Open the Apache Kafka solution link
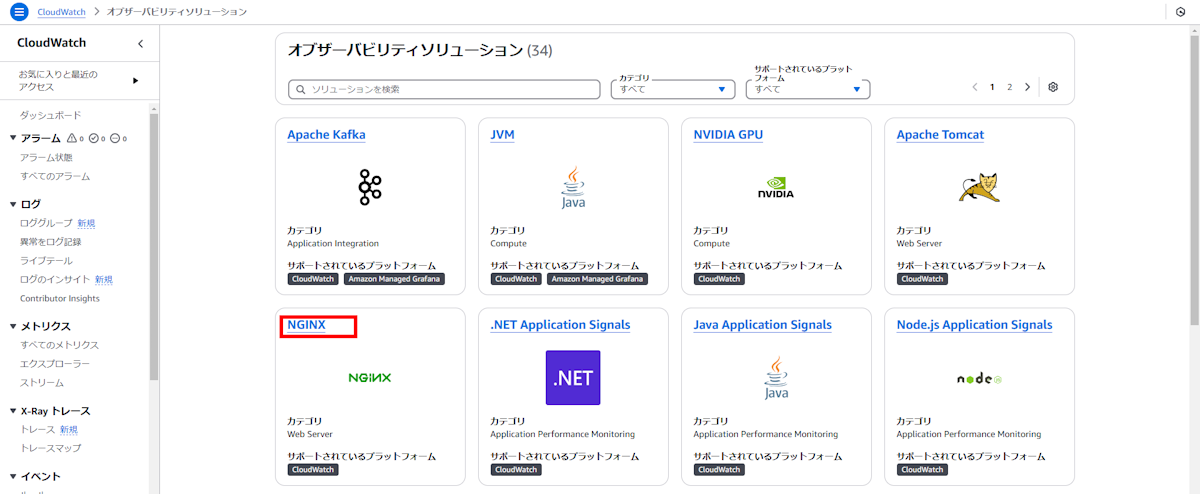Image resolution: width=1200 pixels, height=494 pixels. (326, 135)
